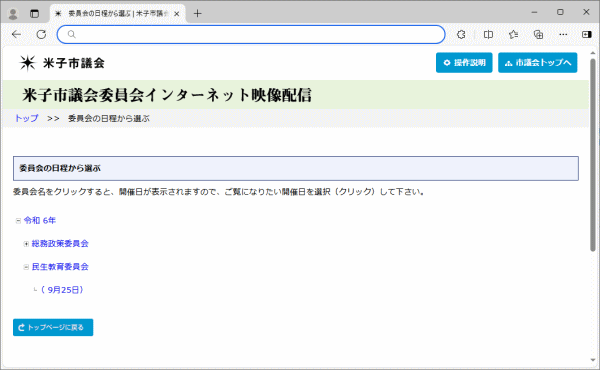Toggle the browser sidebar icon
This screenshot has width=600, height=370.
point(587,34)
